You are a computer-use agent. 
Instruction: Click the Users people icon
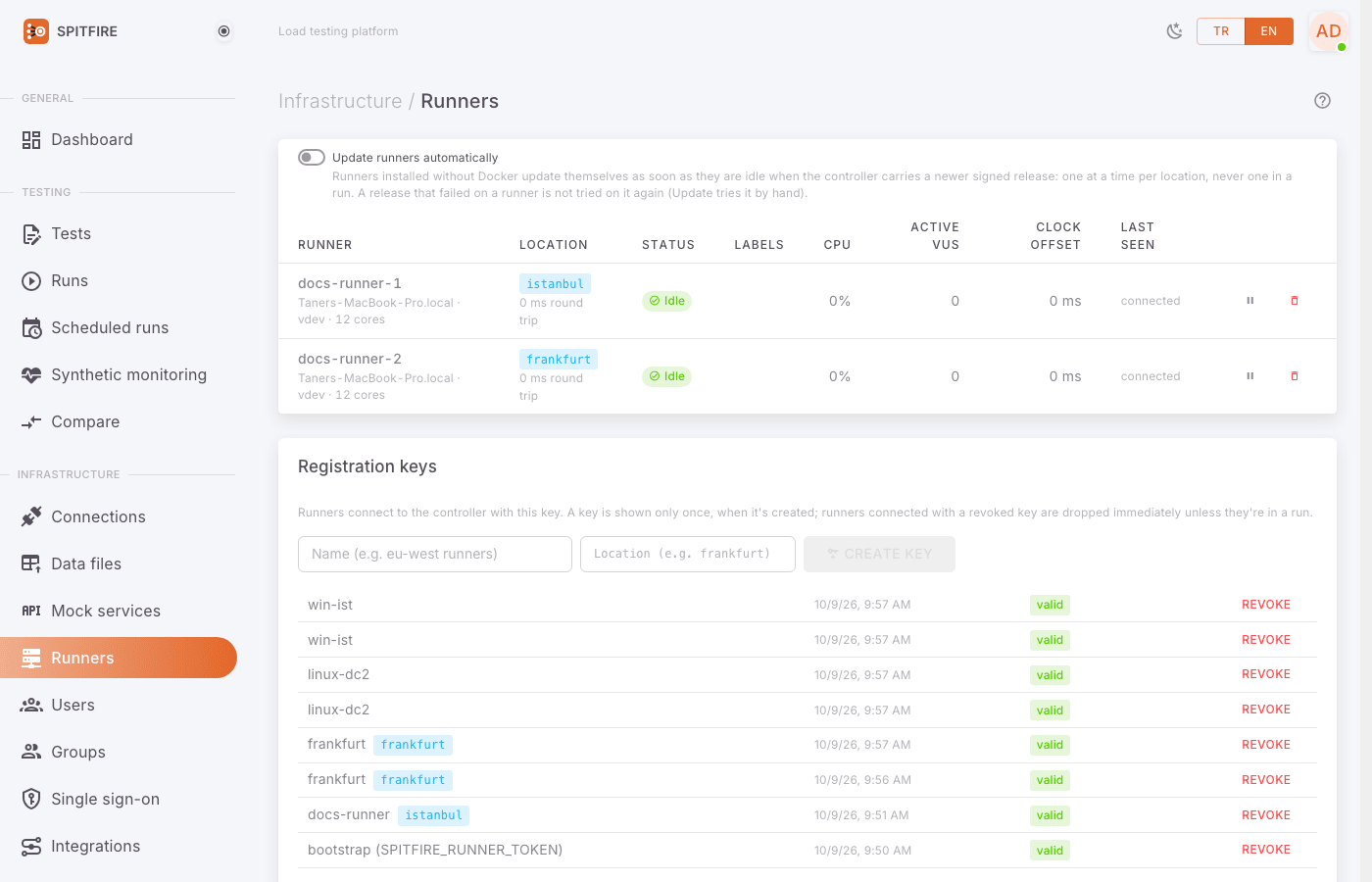click(x=31, y=705)
